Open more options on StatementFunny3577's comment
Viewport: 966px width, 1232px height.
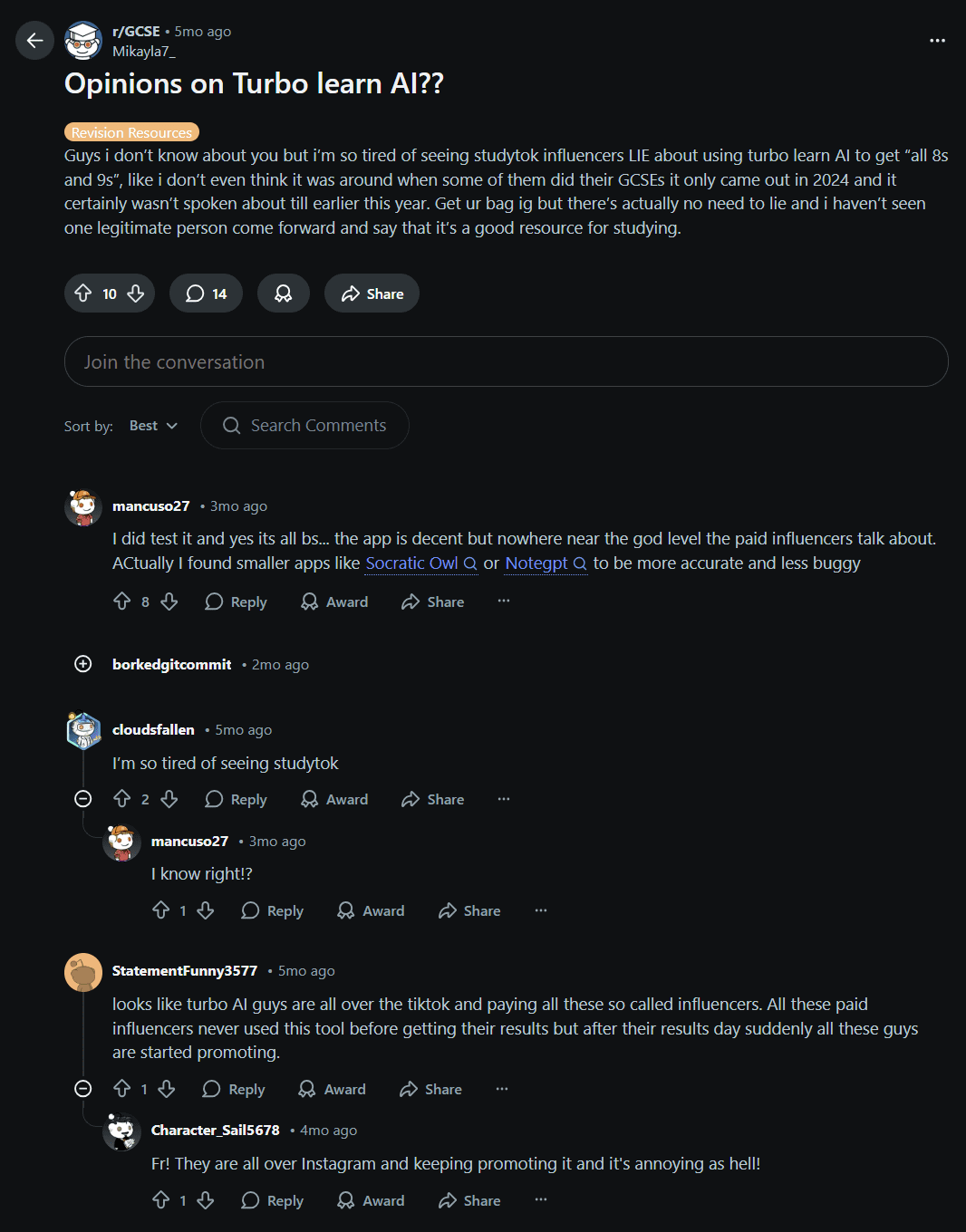point(502,1089)
